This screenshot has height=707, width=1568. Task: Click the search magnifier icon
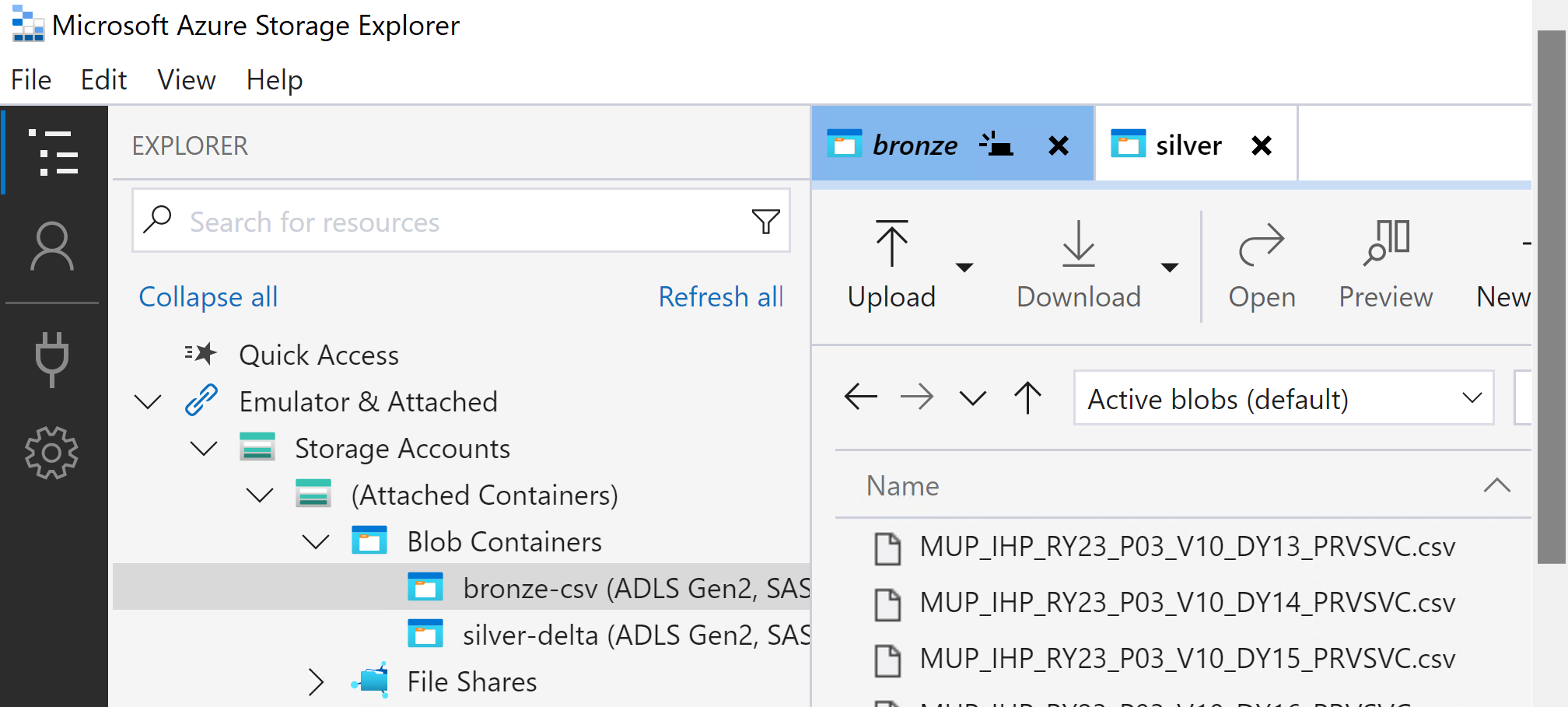[158, 220]
